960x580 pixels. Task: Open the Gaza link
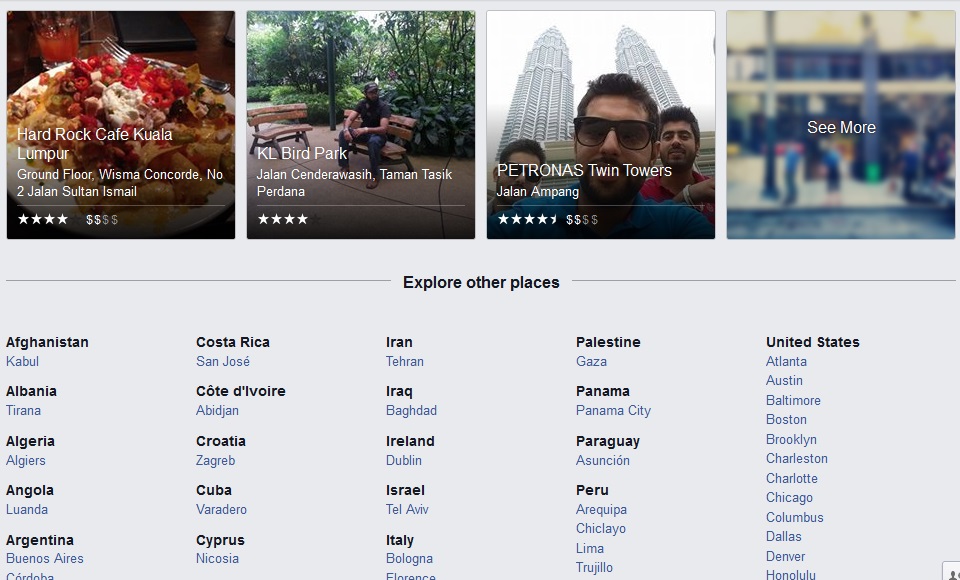pyautogui.click(x=591, y=361)
